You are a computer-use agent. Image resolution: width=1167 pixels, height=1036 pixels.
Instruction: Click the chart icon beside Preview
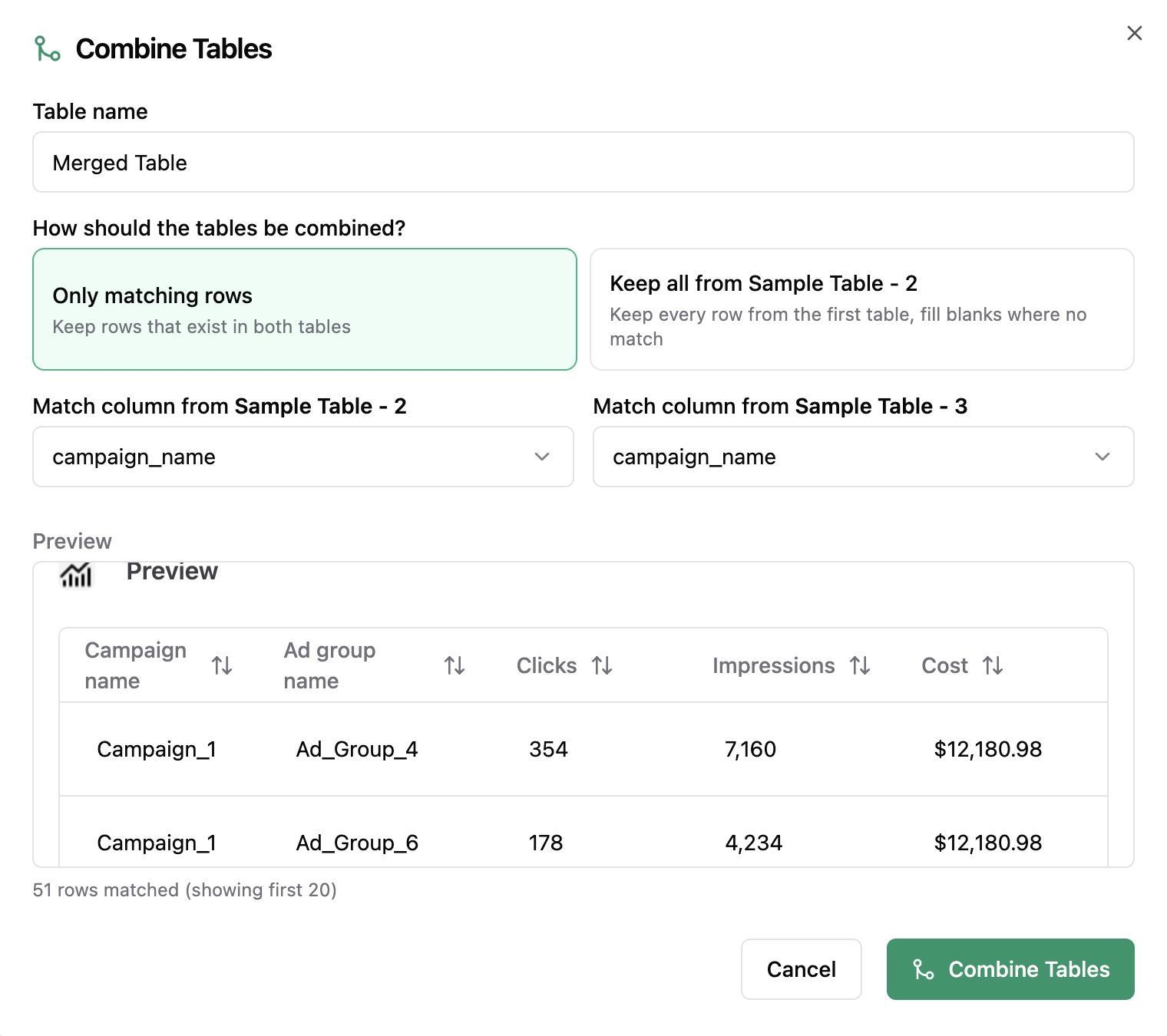[76, 573]
